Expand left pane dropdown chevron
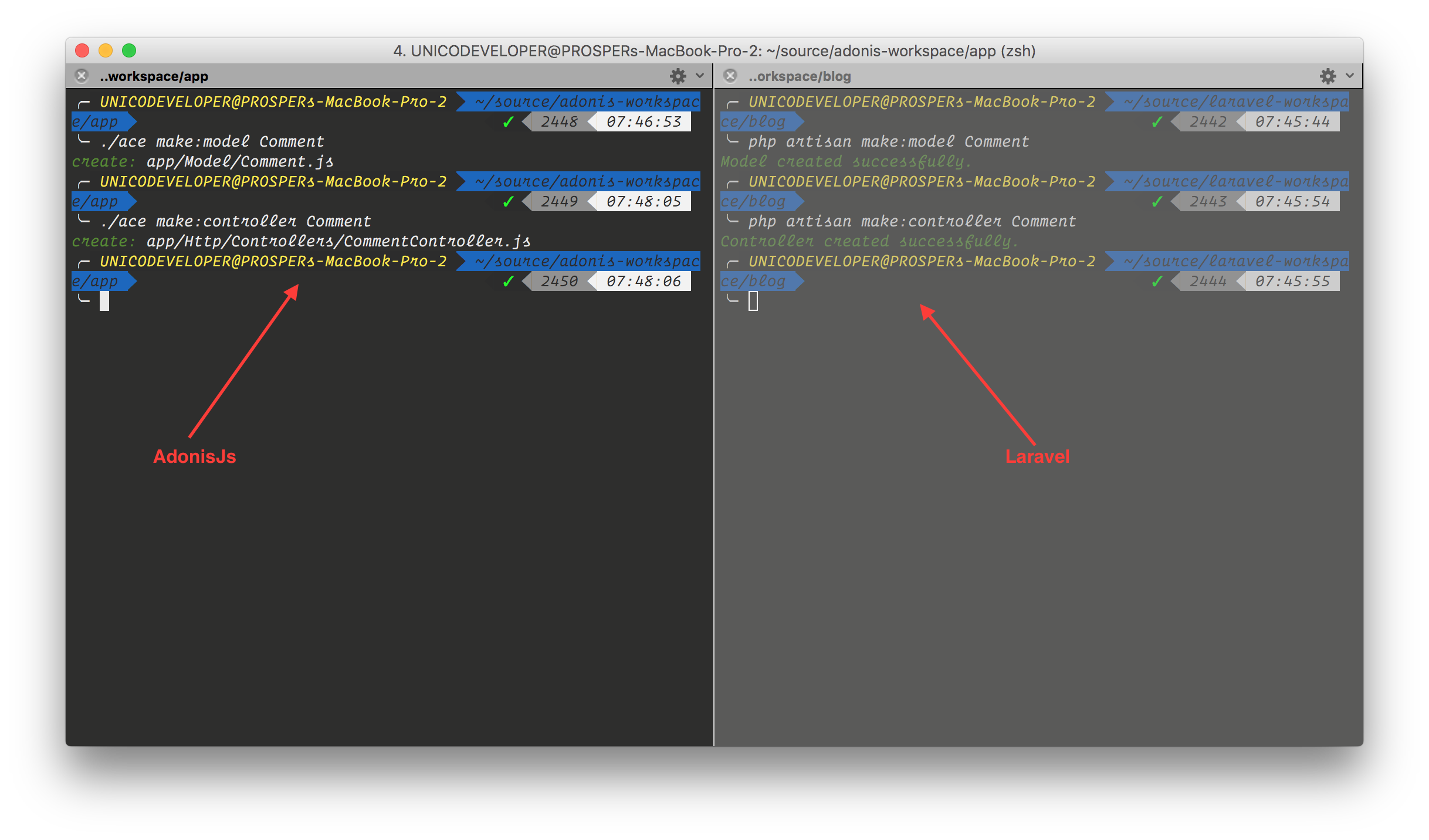Image resolution: width=1429 pixels, height=840 pixels. point(700,76)
